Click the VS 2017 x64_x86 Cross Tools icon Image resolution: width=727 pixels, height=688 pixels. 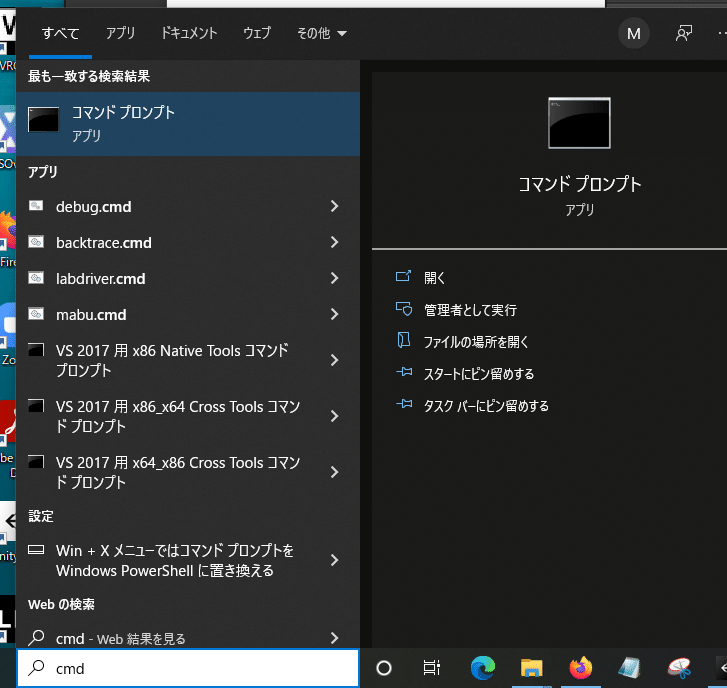36,462
